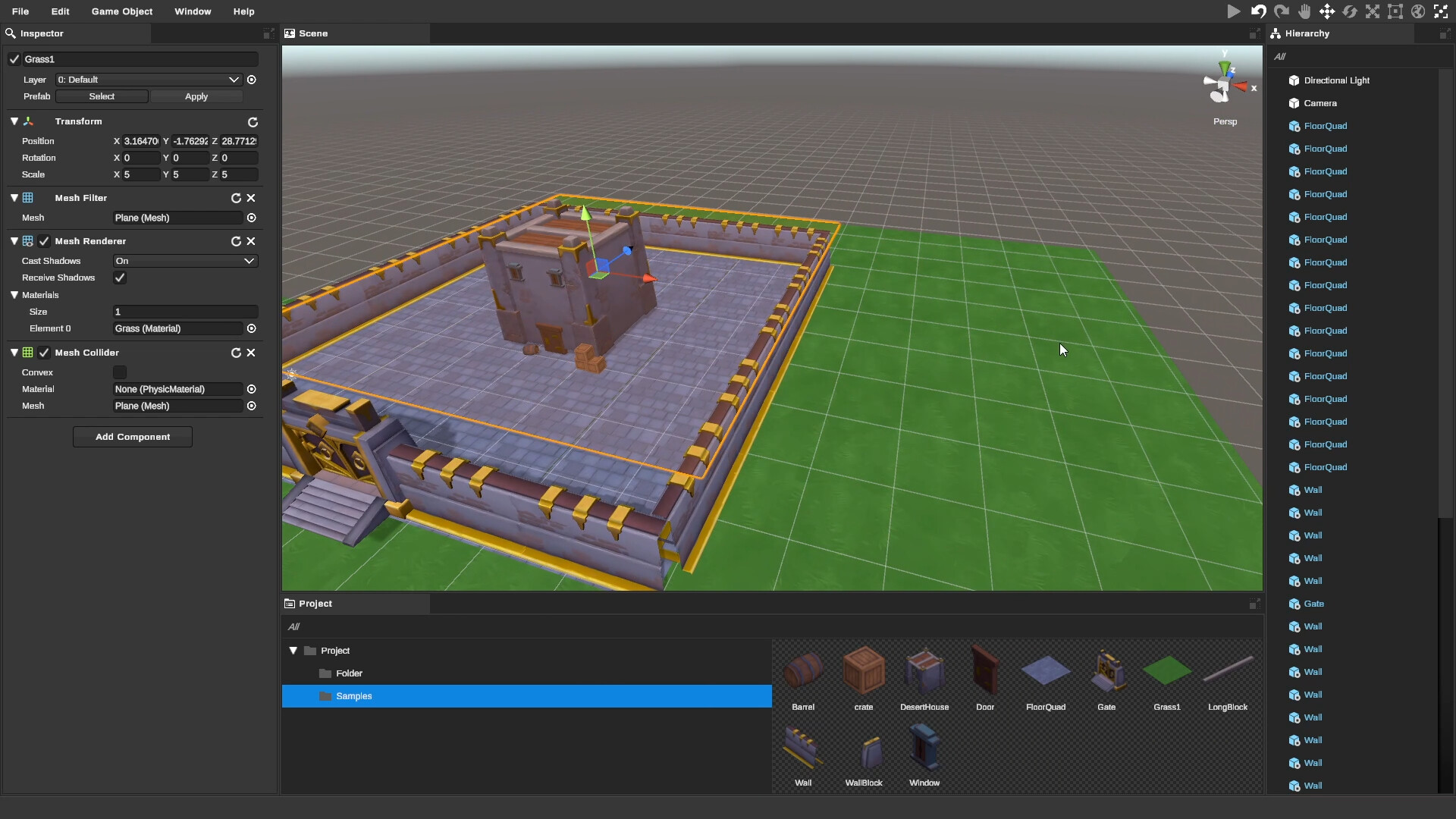1456x819 pixels.
Task: Click the Mesh Filter reset icon
Action: coord(236,197)
